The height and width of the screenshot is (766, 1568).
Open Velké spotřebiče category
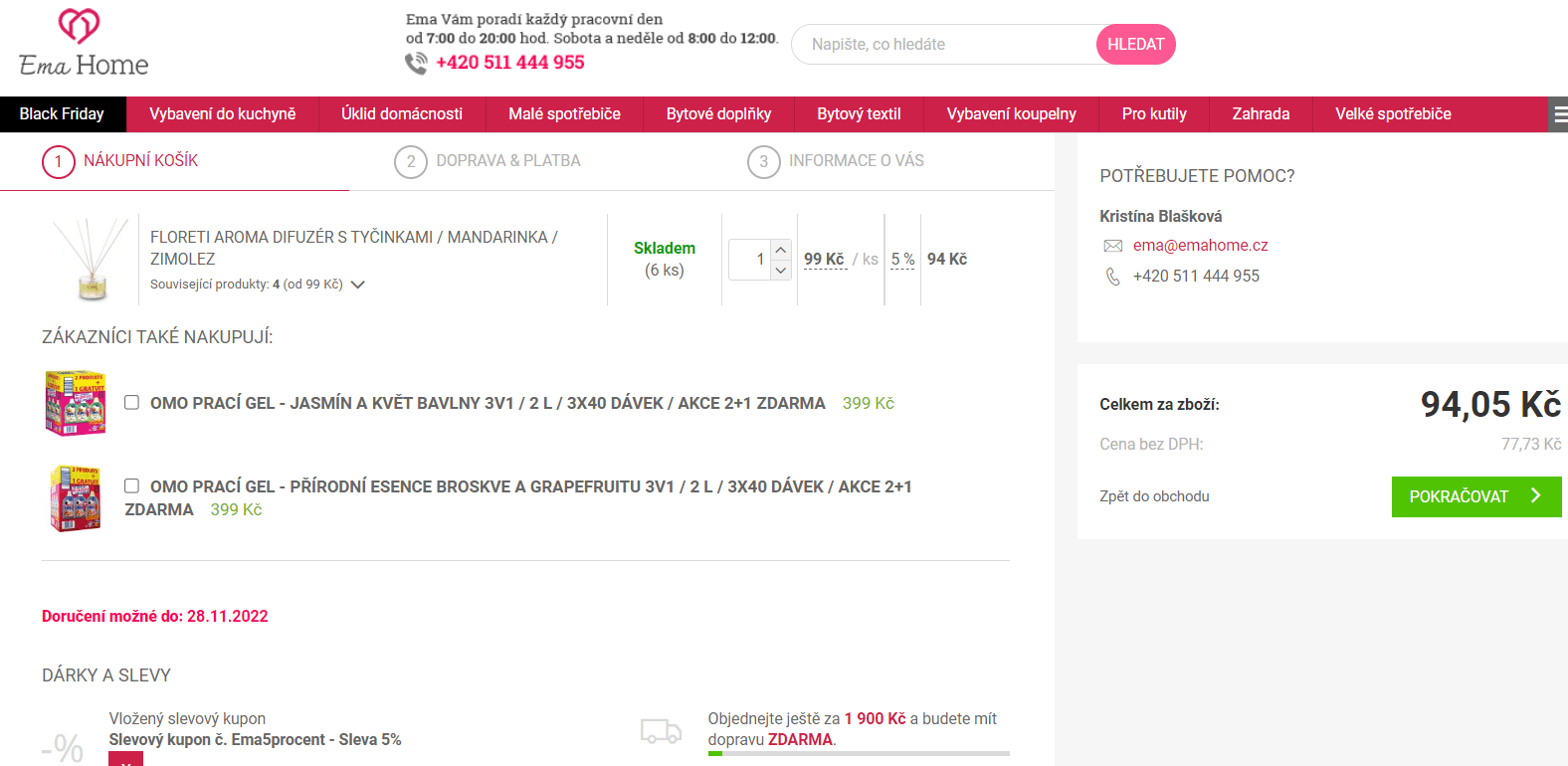point(1393,114)
